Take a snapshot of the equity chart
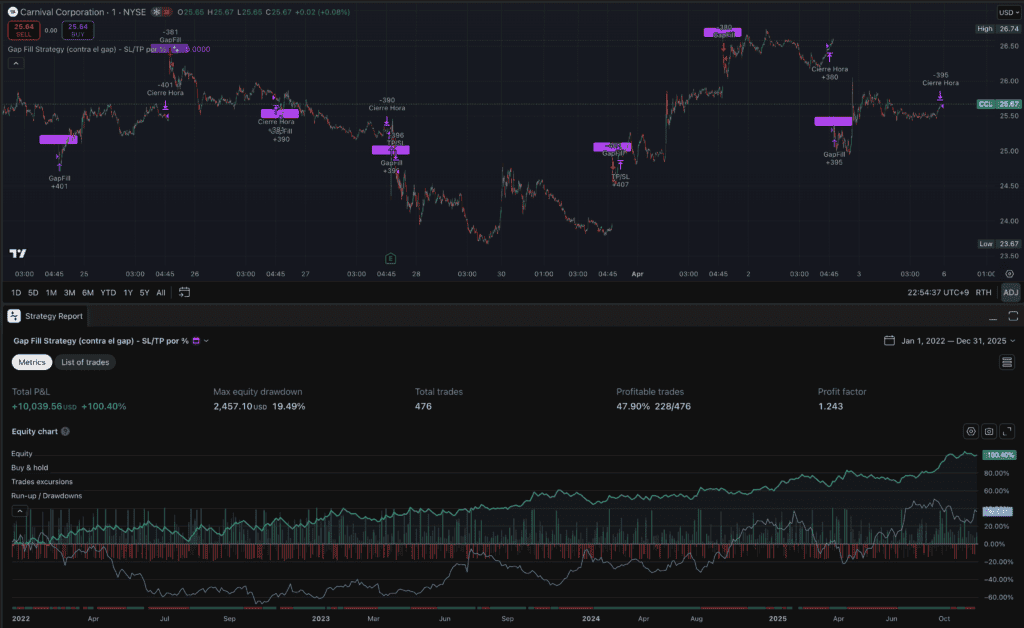This screenshot has height=628, width=1024. click(x=989, y=432)
